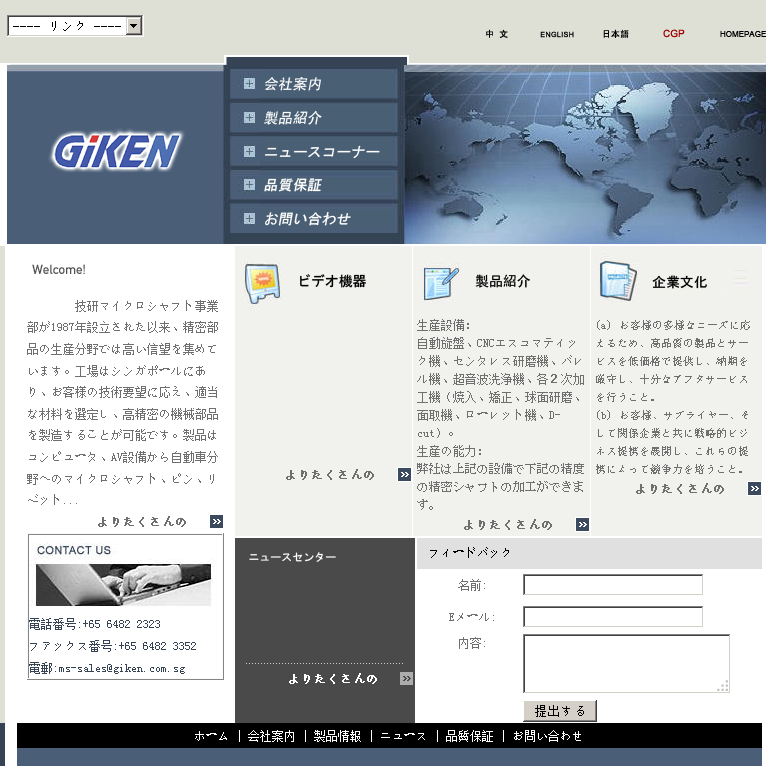The height and width of the screenshot is (766, 766).
Task: Open the CGP link
Action: click(x=673, y=34)
